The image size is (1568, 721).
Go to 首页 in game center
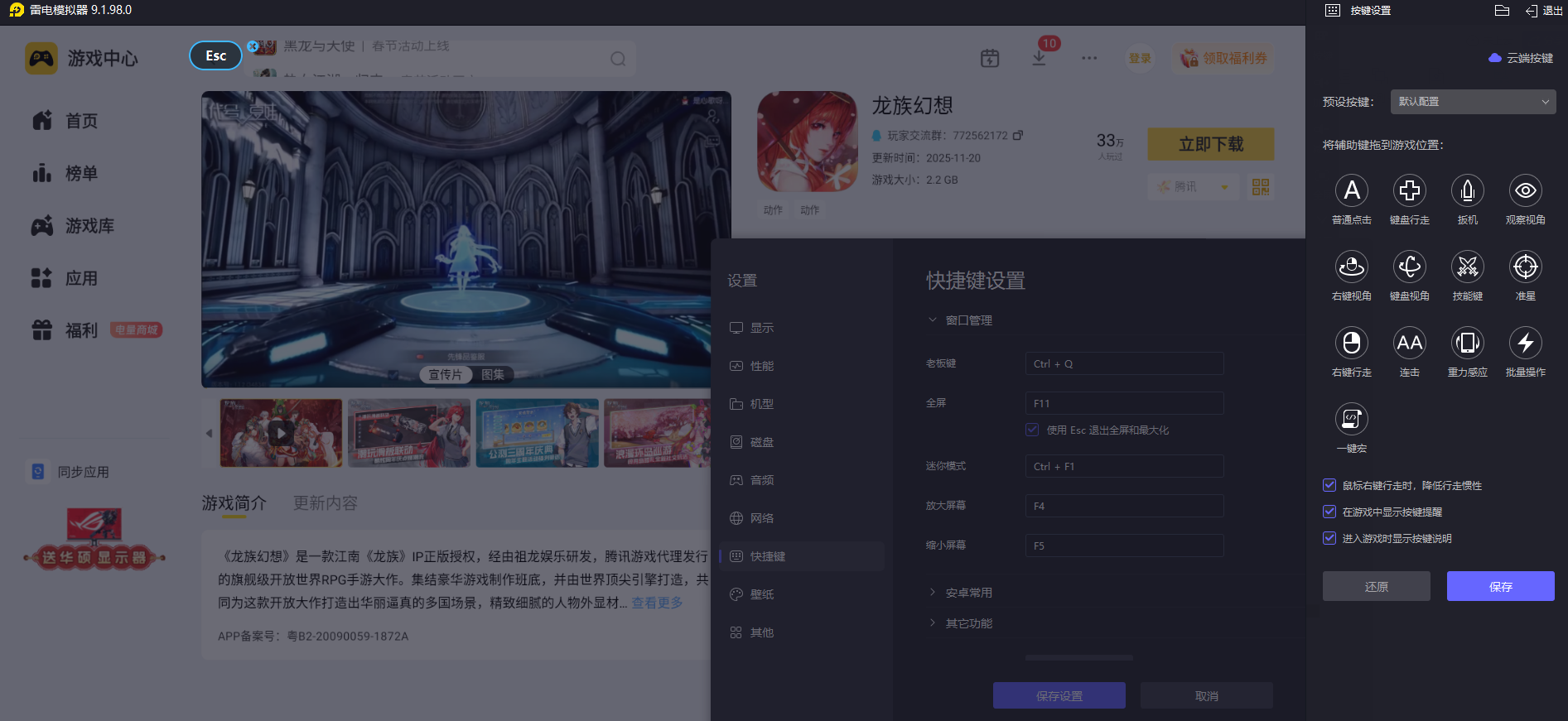[65, 121]
